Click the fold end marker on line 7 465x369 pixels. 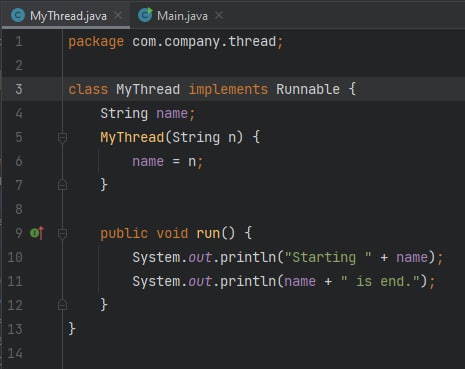pyautogui.click(x=62, y=184)
